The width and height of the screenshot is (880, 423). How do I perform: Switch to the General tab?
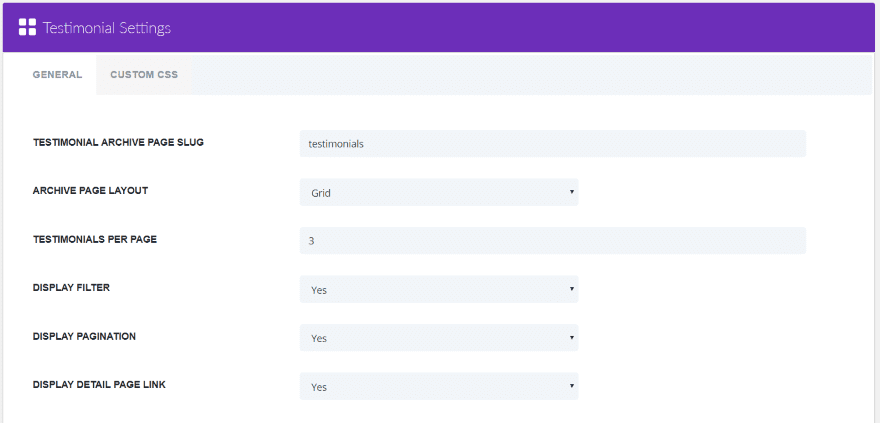point(57,74)
